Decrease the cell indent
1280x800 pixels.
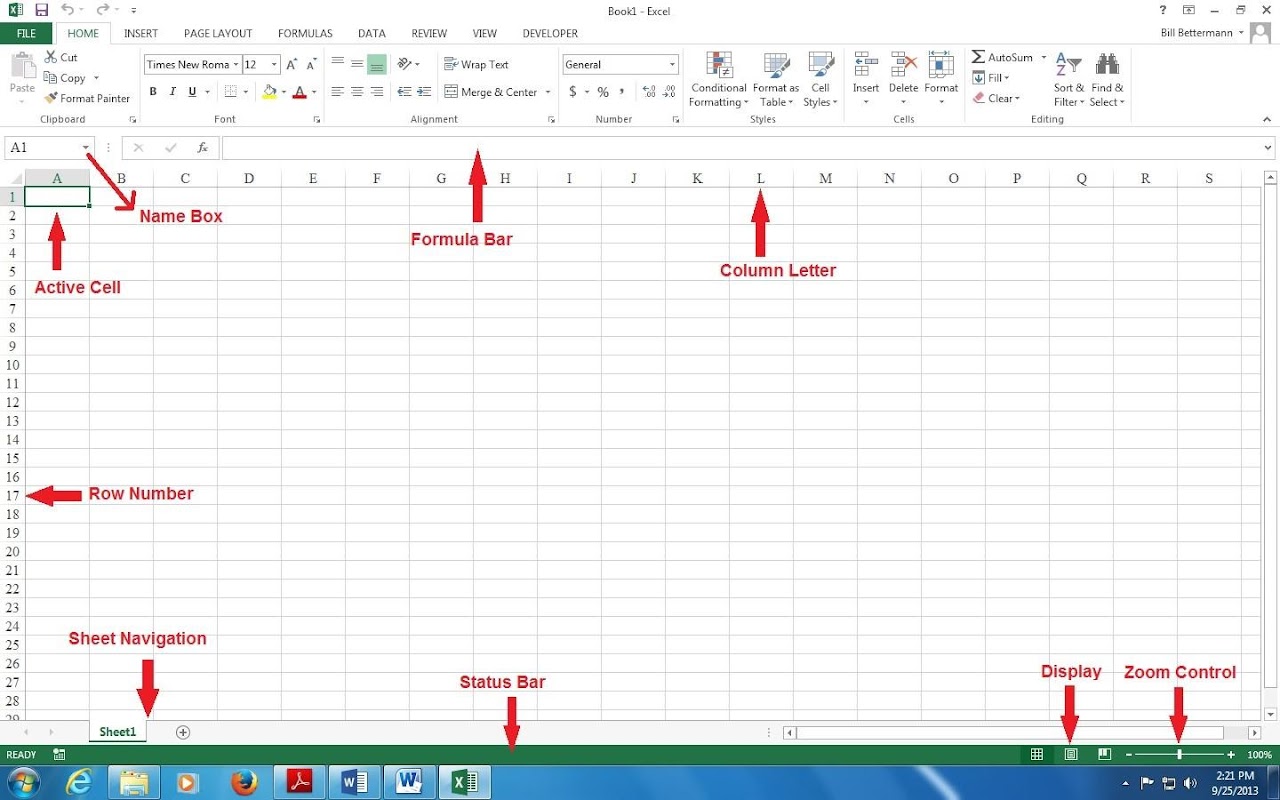[x=404, y=92]
